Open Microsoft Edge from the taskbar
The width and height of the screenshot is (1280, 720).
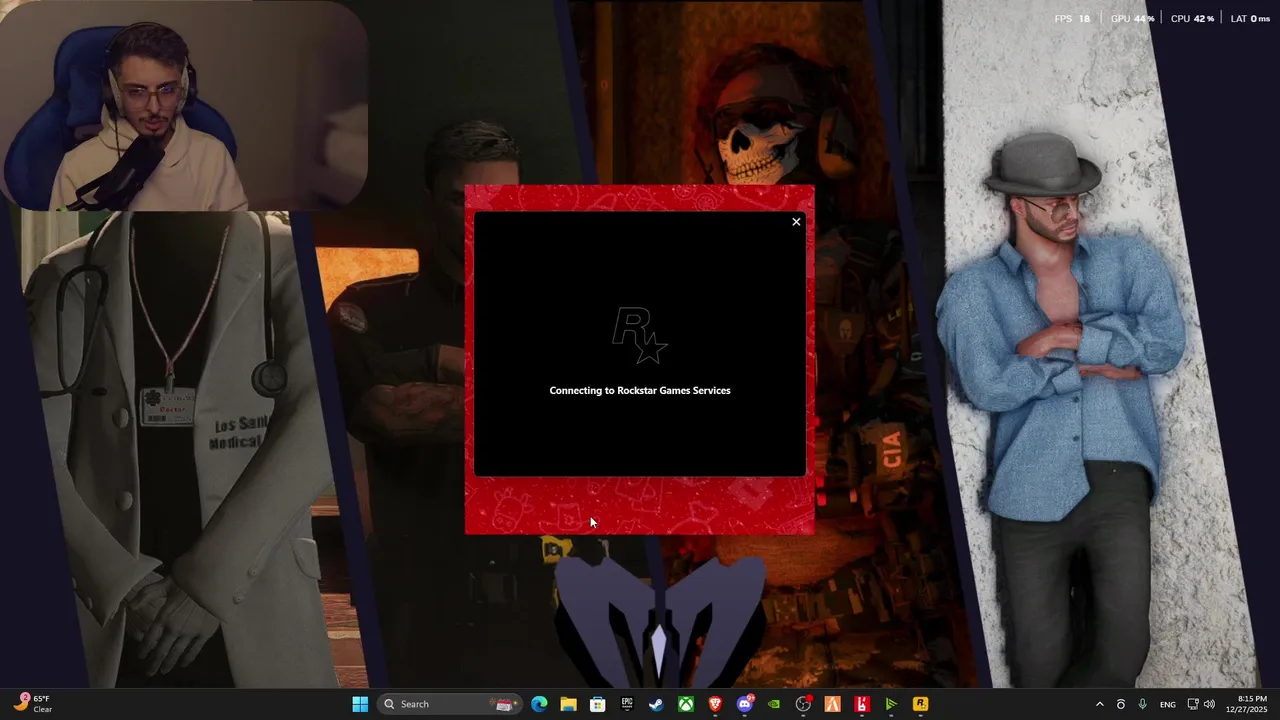click(x=539, y=704)
